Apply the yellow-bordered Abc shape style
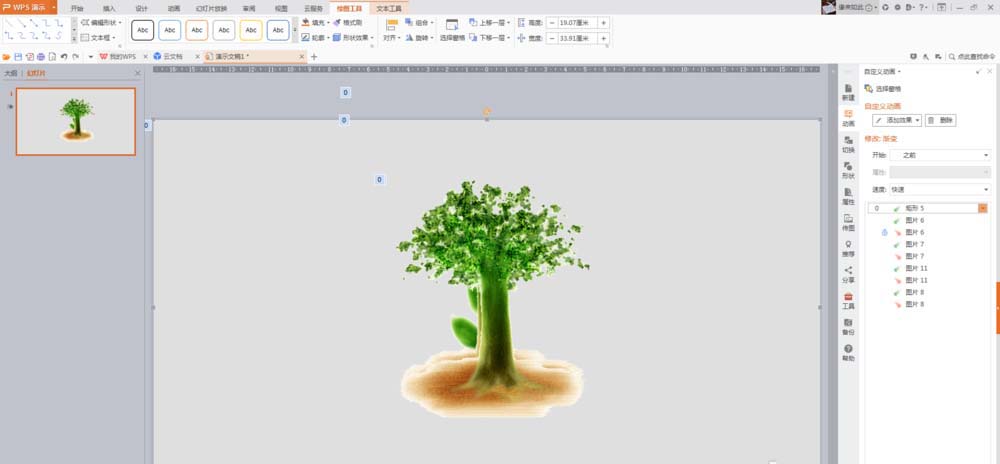Image resolution: width=1000 pixels, height=464 pixels. click(x=251, y=30)
